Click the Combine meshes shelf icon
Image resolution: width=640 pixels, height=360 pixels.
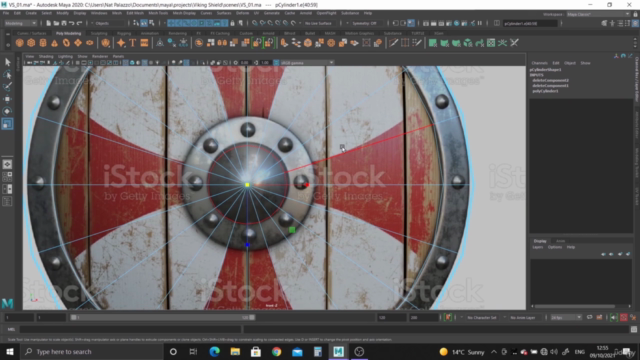(x=199, y=43)
